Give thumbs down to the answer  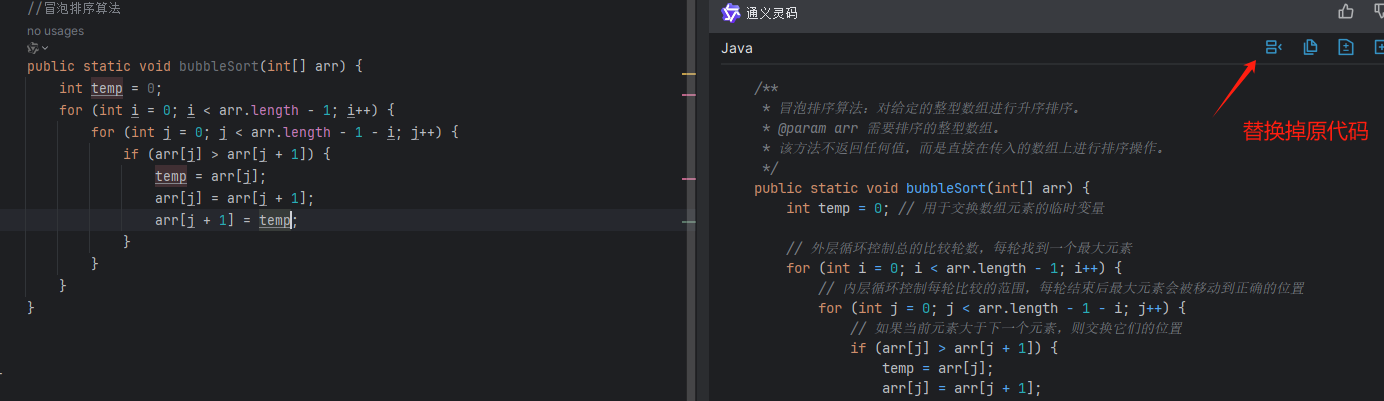[1380, 12]
